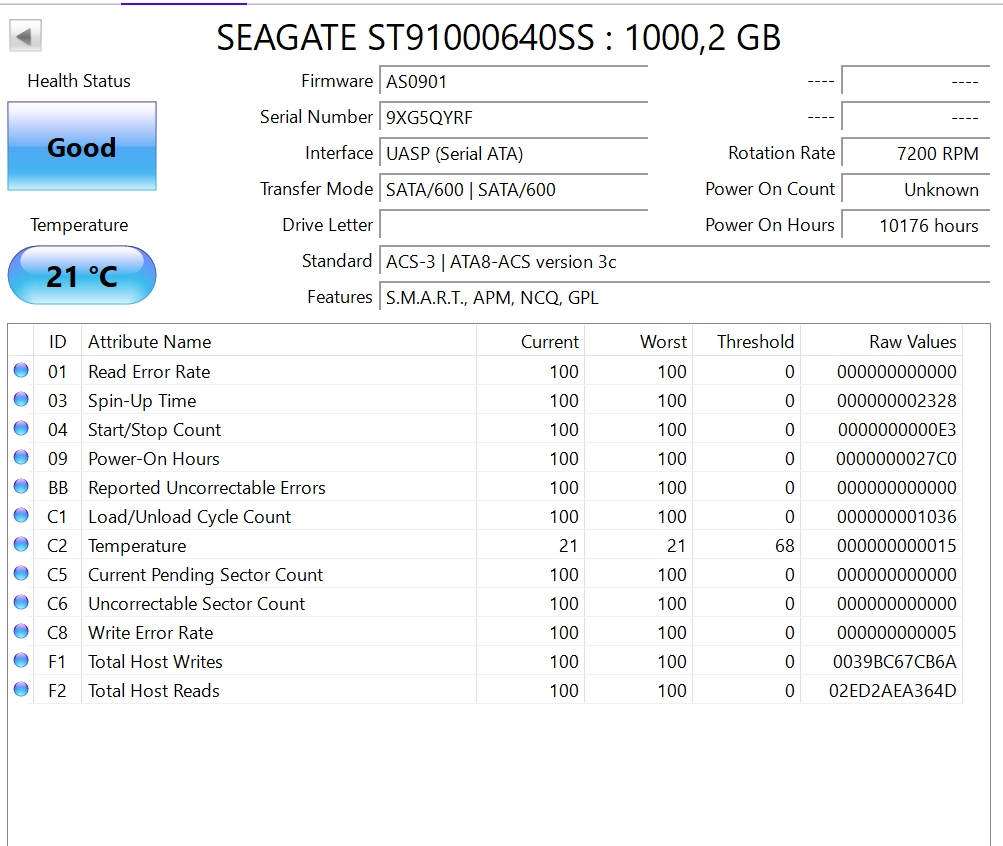Click raw value 000000001036
The image size is (1003, 846).
pyautogui.click(x=896, y=517)
